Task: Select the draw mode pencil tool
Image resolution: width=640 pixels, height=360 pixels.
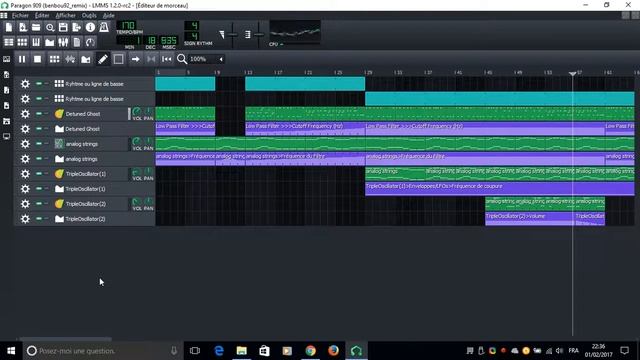Action: [103, 59]
